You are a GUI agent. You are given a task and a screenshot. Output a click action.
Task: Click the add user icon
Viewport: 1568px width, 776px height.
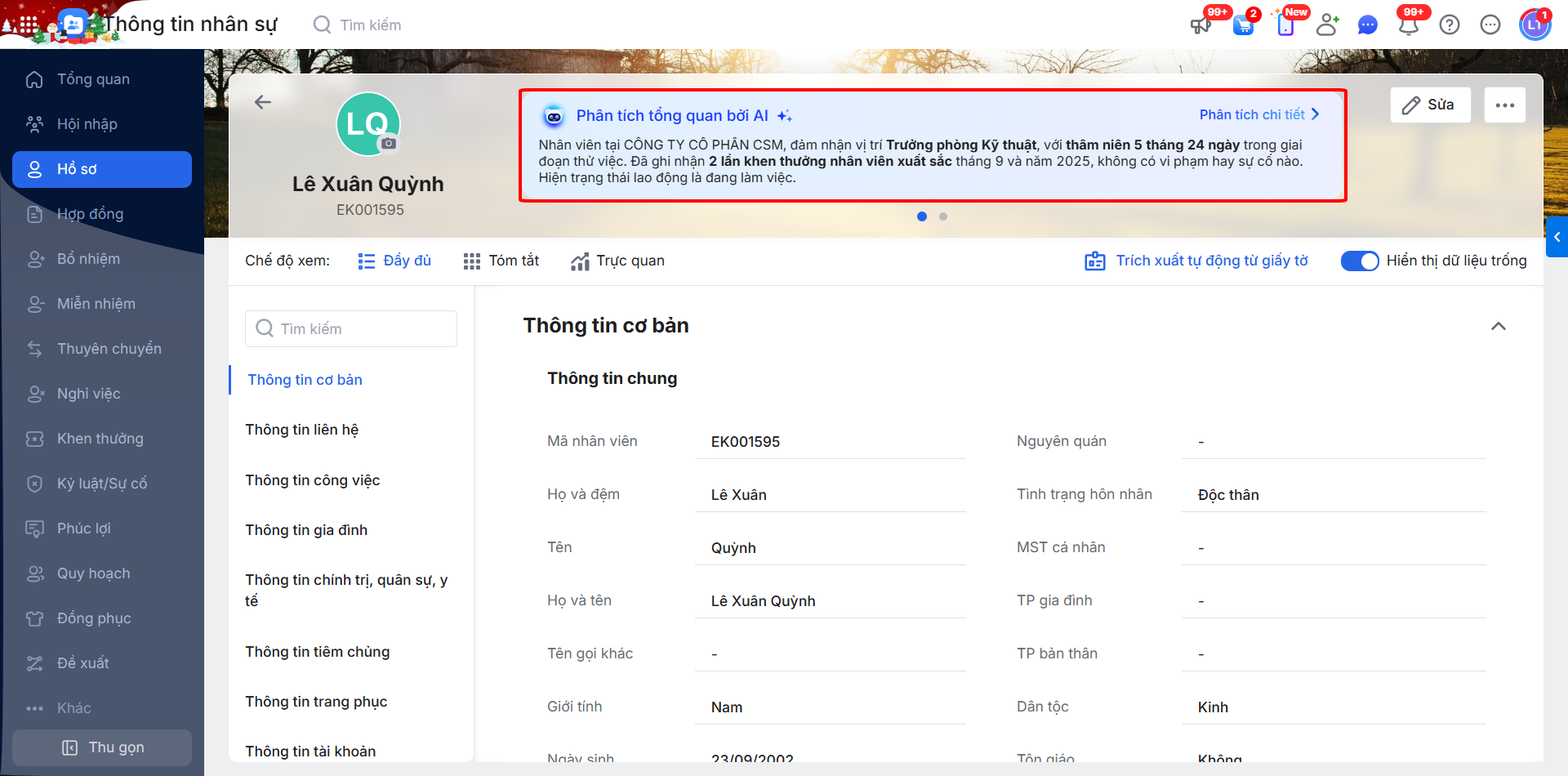coord(1327,25)
